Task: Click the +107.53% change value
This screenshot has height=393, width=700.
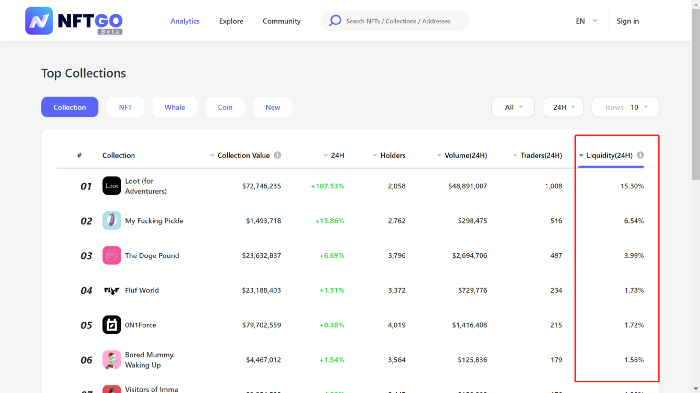Action: point(328,186)
